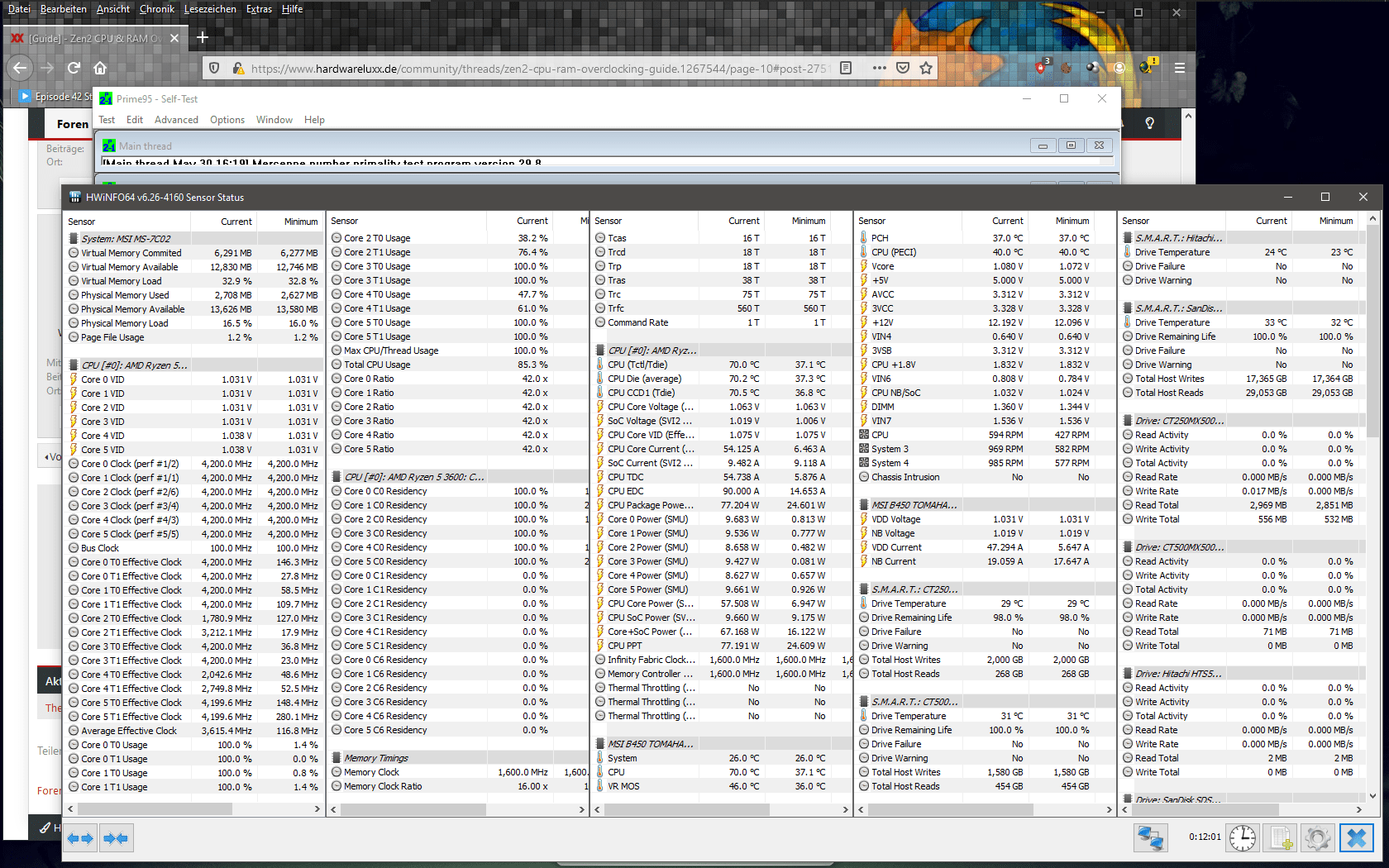Select the Infinity Fabric Clock row
The height and width of the screenshot is (868, 1389).
click(x=720, y=660)
